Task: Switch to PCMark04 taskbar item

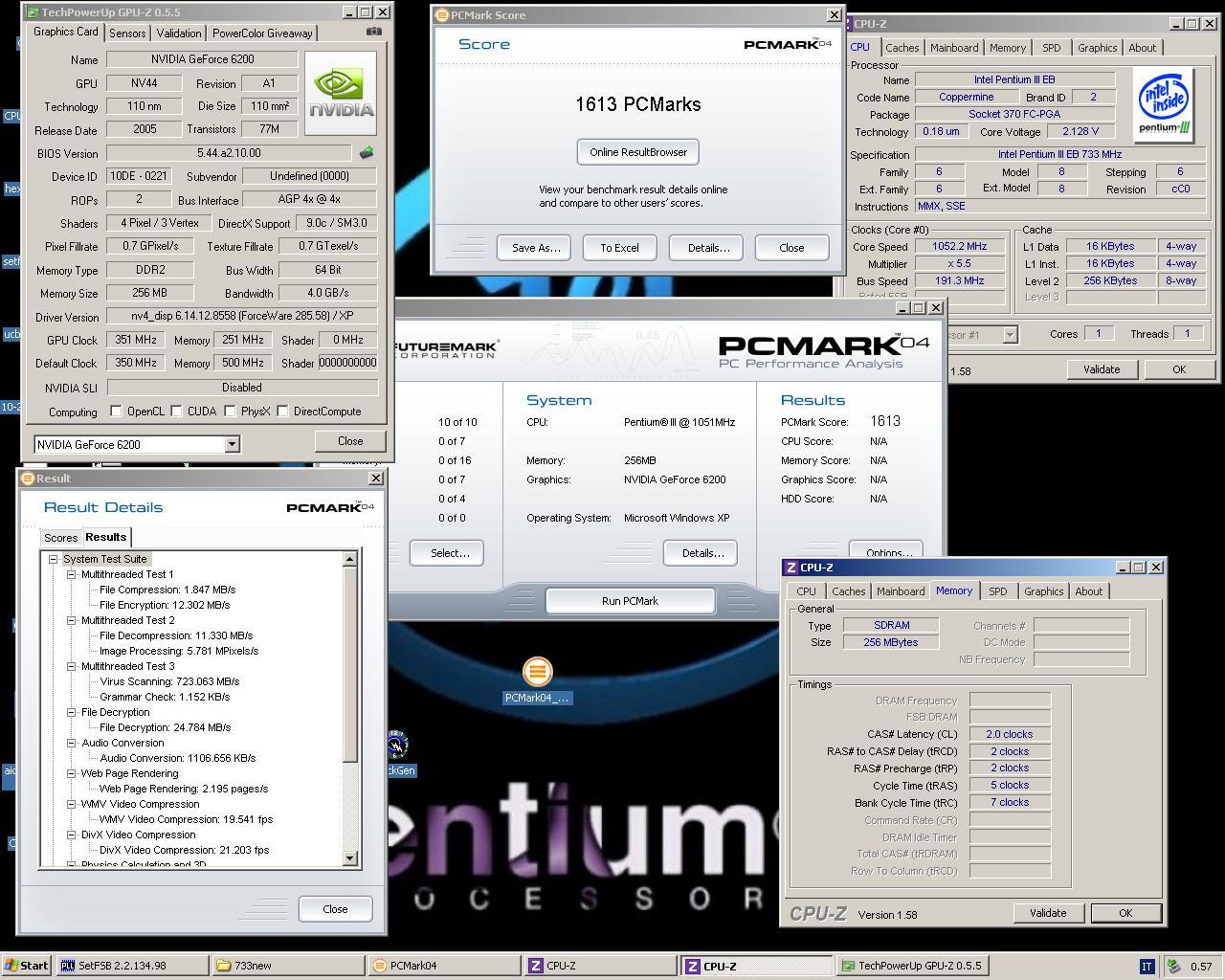Action: (x=445, y=966)
